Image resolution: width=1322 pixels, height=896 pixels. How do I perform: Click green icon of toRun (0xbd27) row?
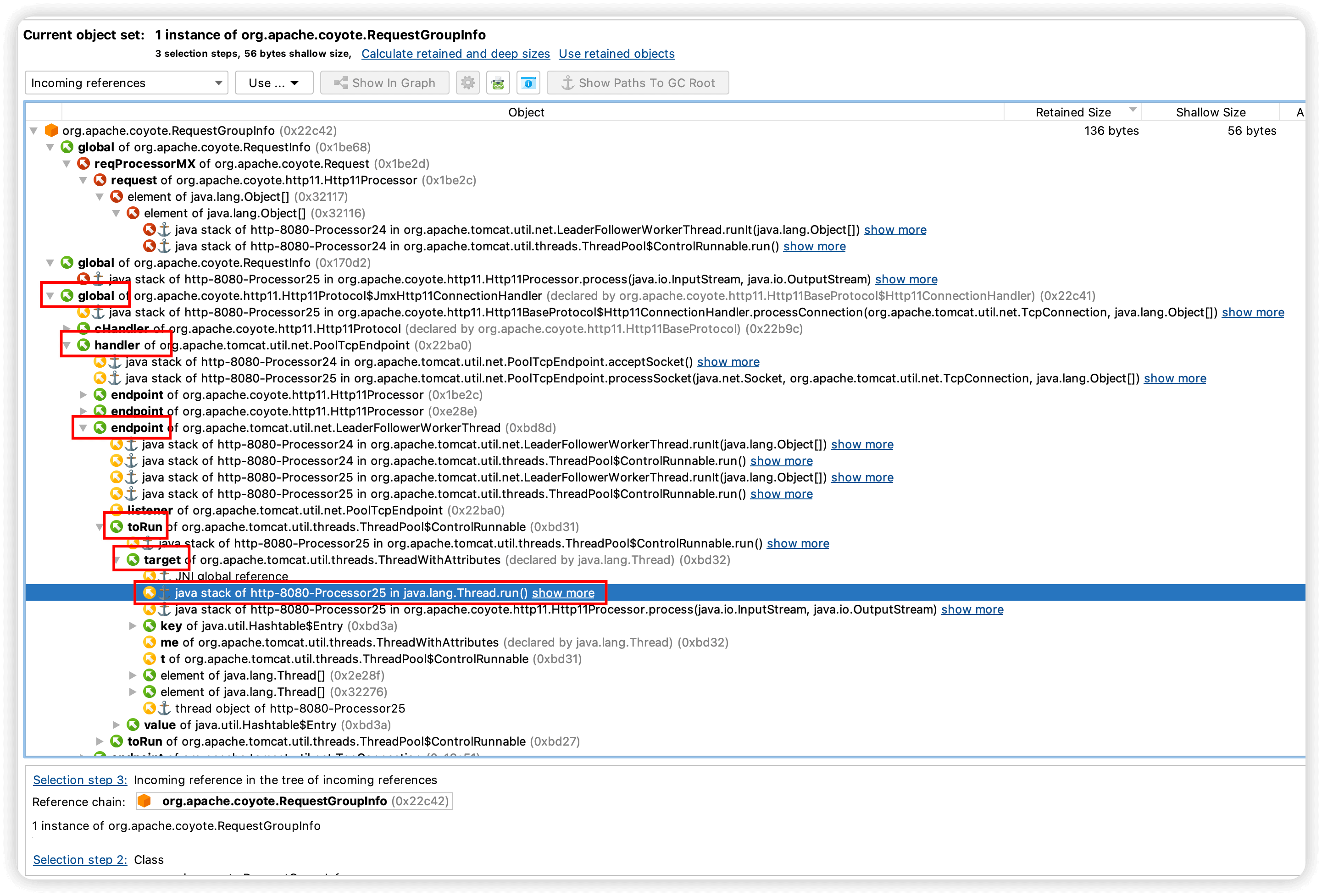click(x=117, y=741)
